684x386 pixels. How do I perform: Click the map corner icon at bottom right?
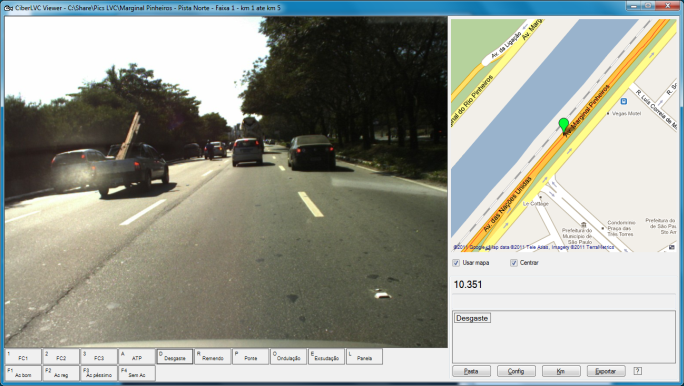671,247
